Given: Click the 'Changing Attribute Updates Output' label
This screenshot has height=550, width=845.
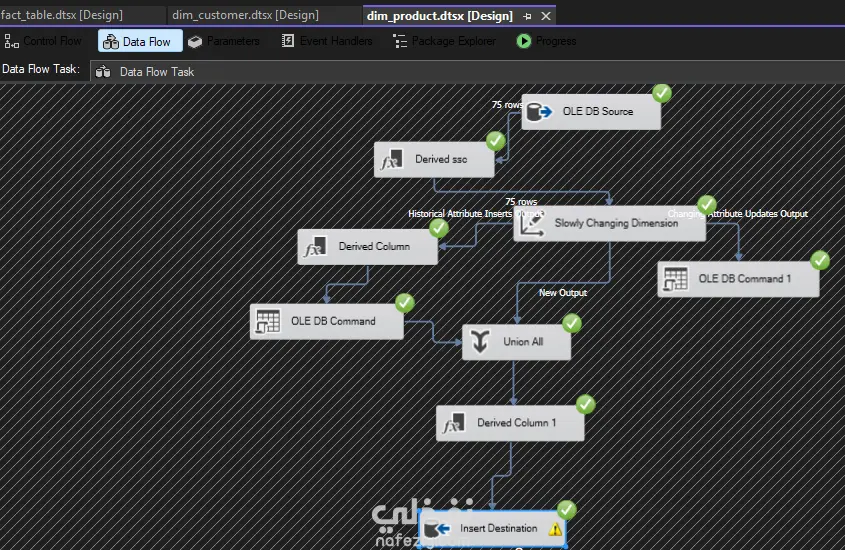Looking at the screenshot, I should click(x=738, y=214).
